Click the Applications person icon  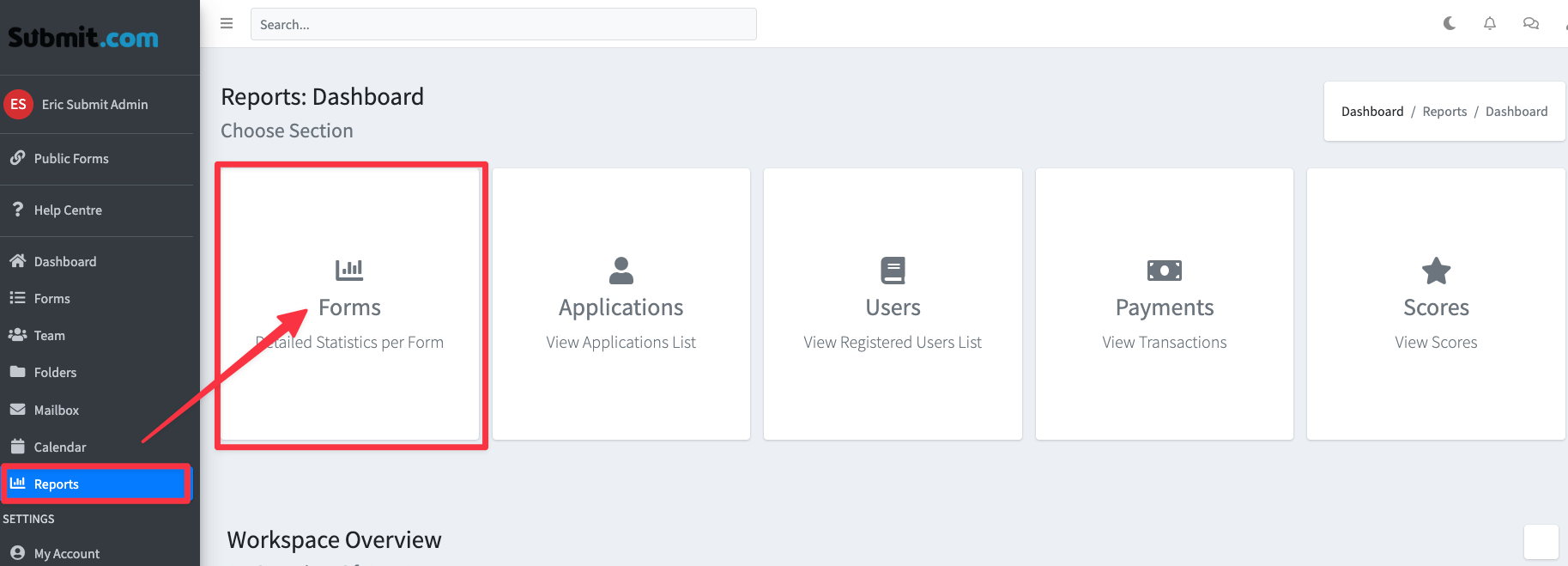(621, 271)
